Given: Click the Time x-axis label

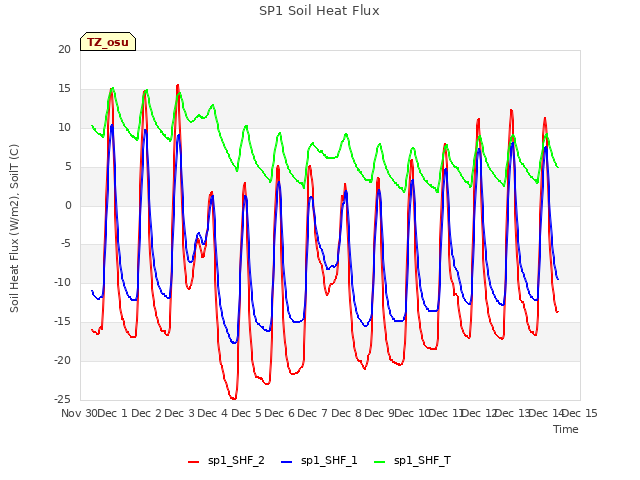Looking at the screenshot, I should coord(566,429).
